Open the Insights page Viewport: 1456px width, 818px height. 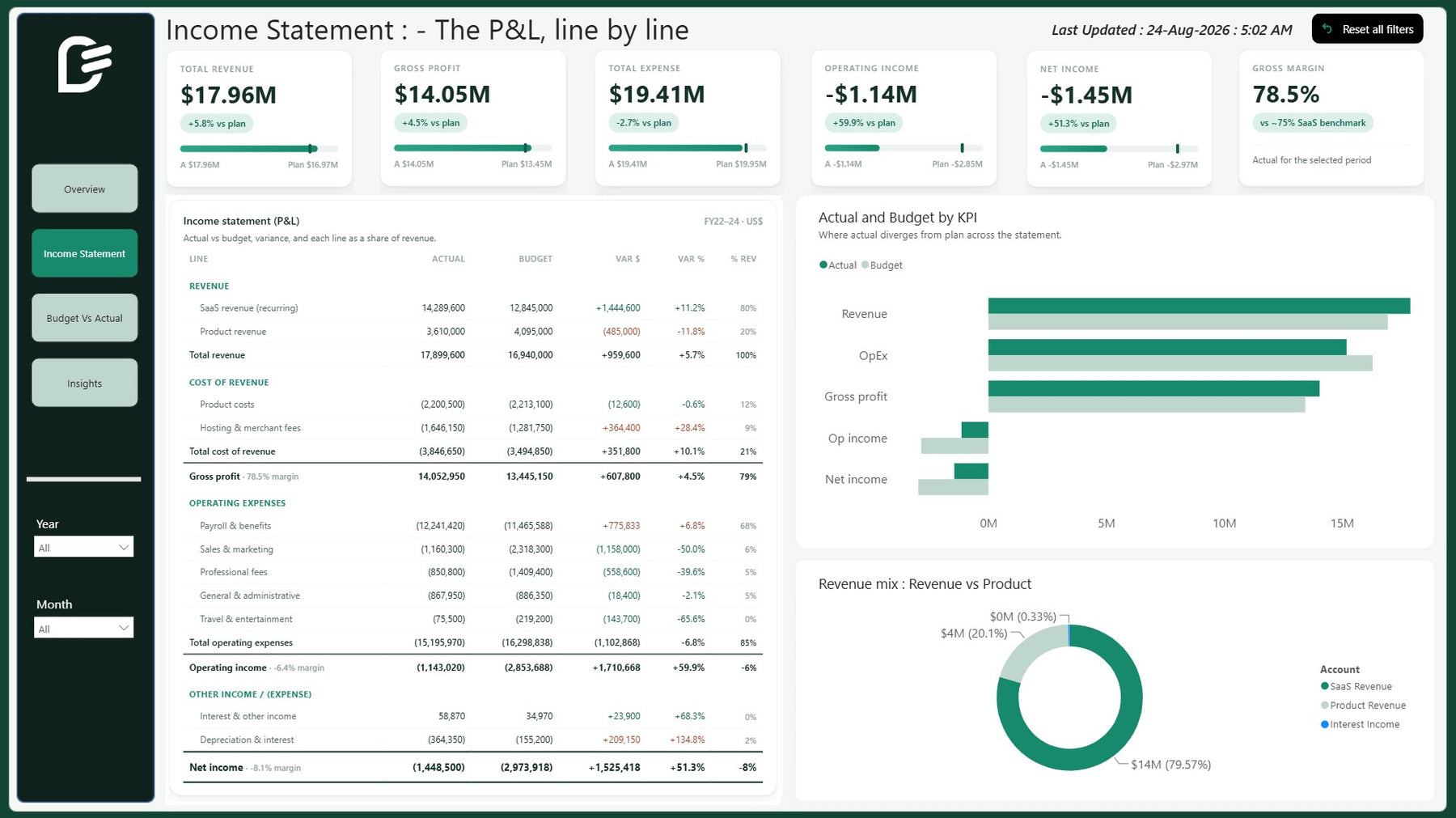click(84, 383)
